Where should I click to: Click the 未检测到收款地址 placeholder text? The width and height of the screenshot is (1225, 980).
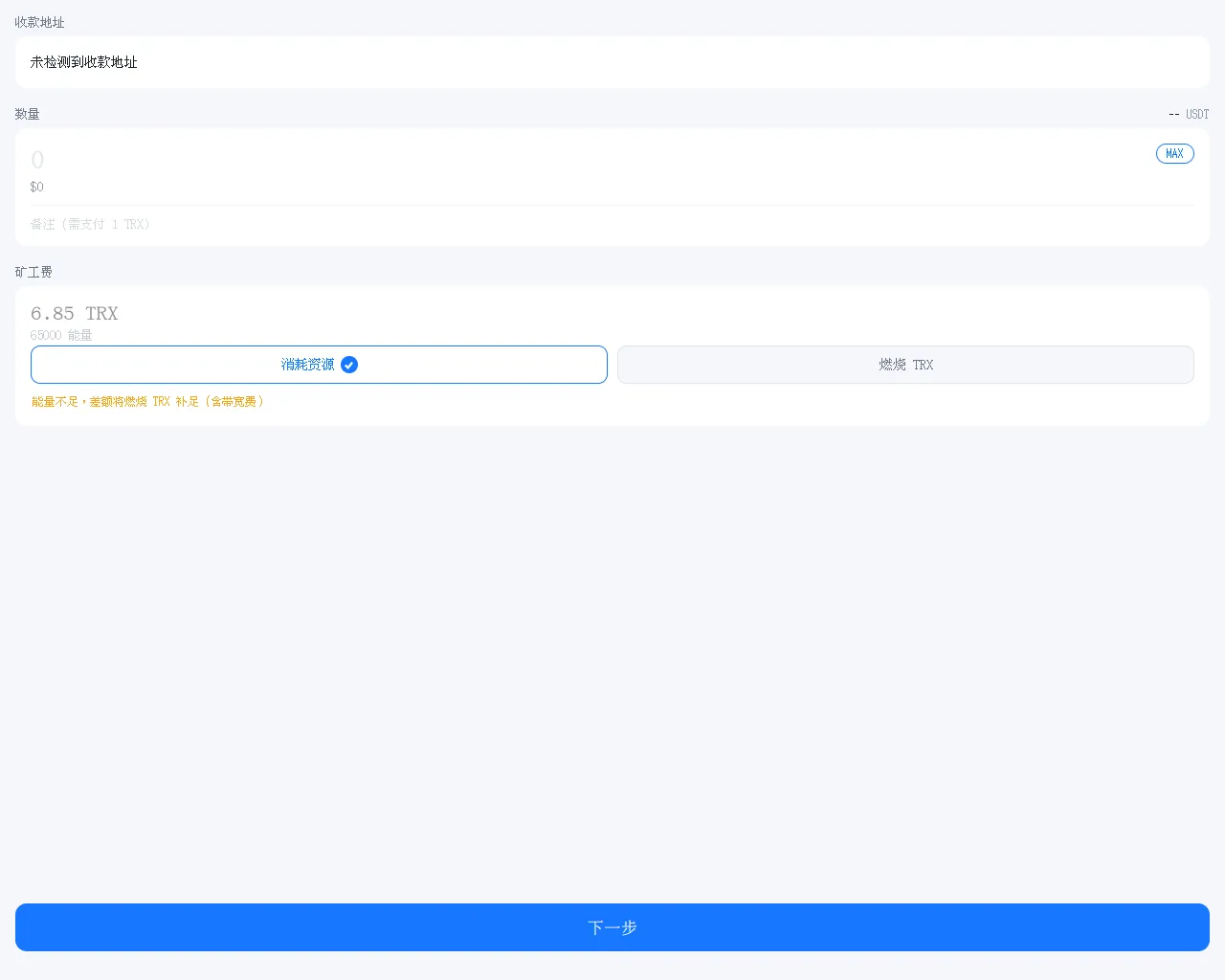pos(84,62)
